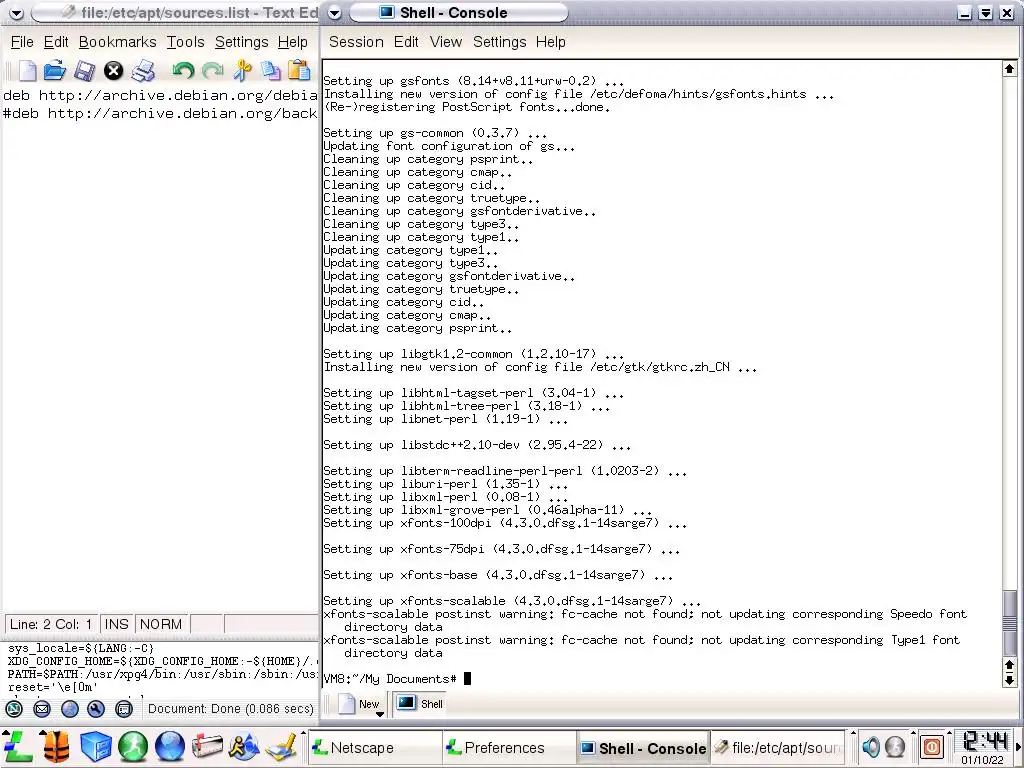Screen dimensions: 1024x768
Task: Open the Lindows L launch menu
Action: (17, 746)
